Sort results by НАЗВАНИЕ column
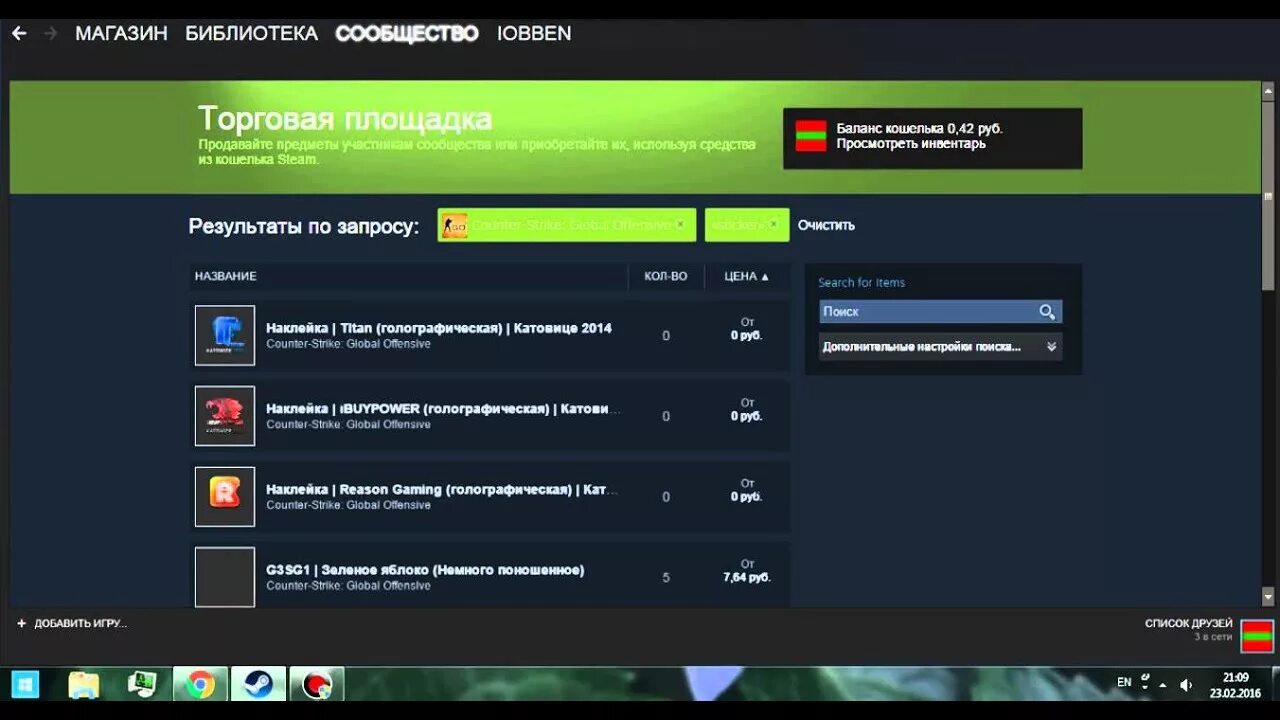 click(x=225, y=276)
